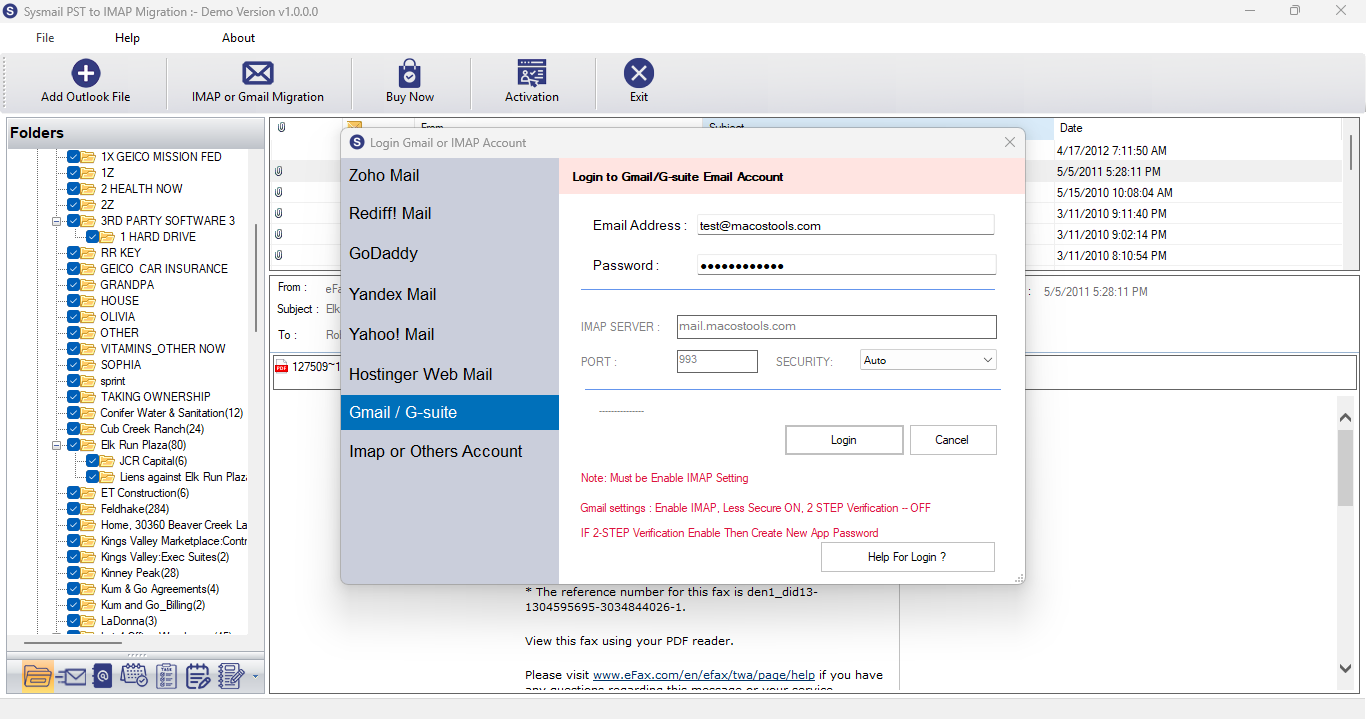1366x720 pixels.
Task: Collapse the Elk Run Plaza(80) node
Action: click(x=58, y=445)
